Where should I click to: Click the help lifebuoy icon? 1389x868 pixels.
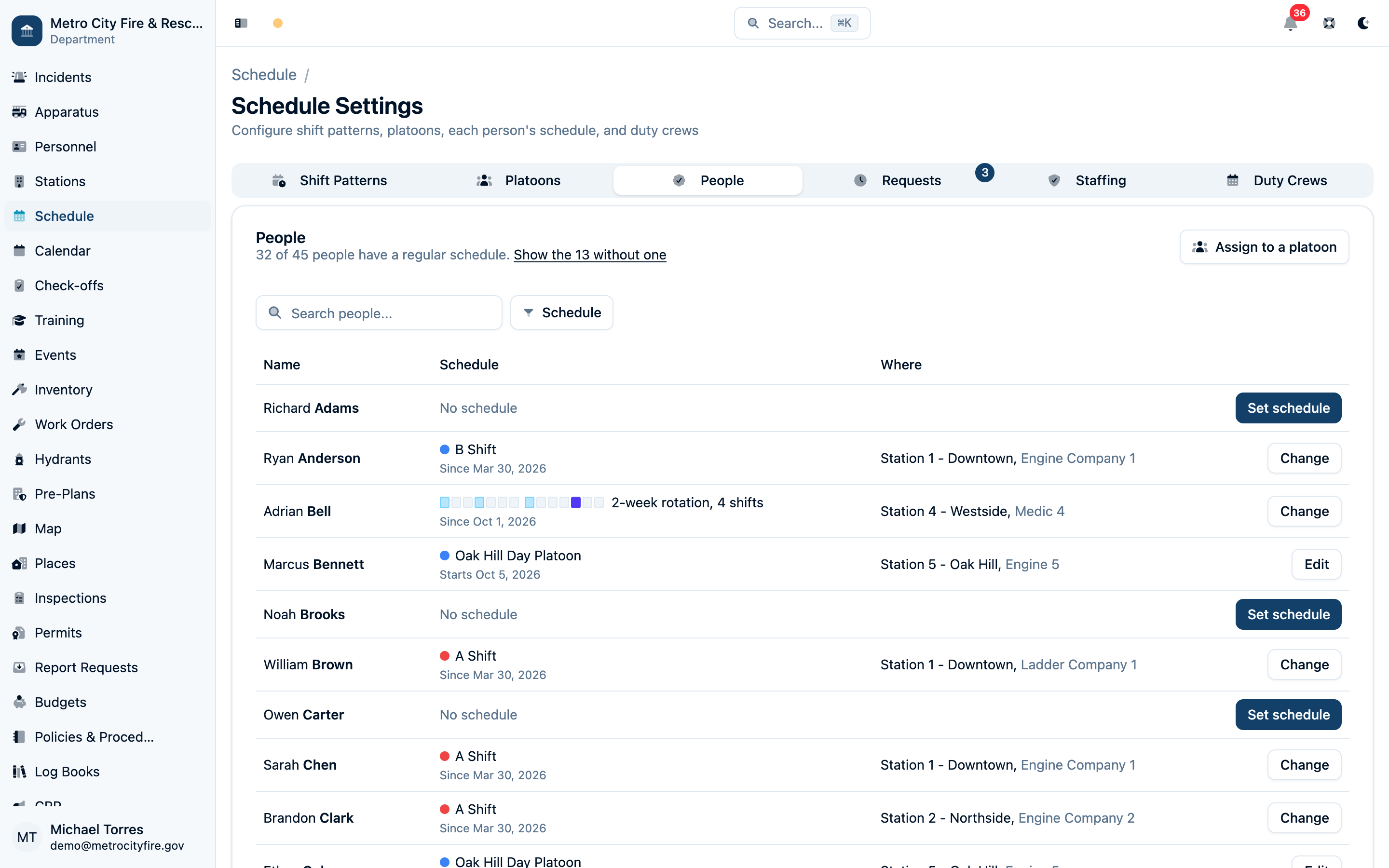coord(1329,23)
